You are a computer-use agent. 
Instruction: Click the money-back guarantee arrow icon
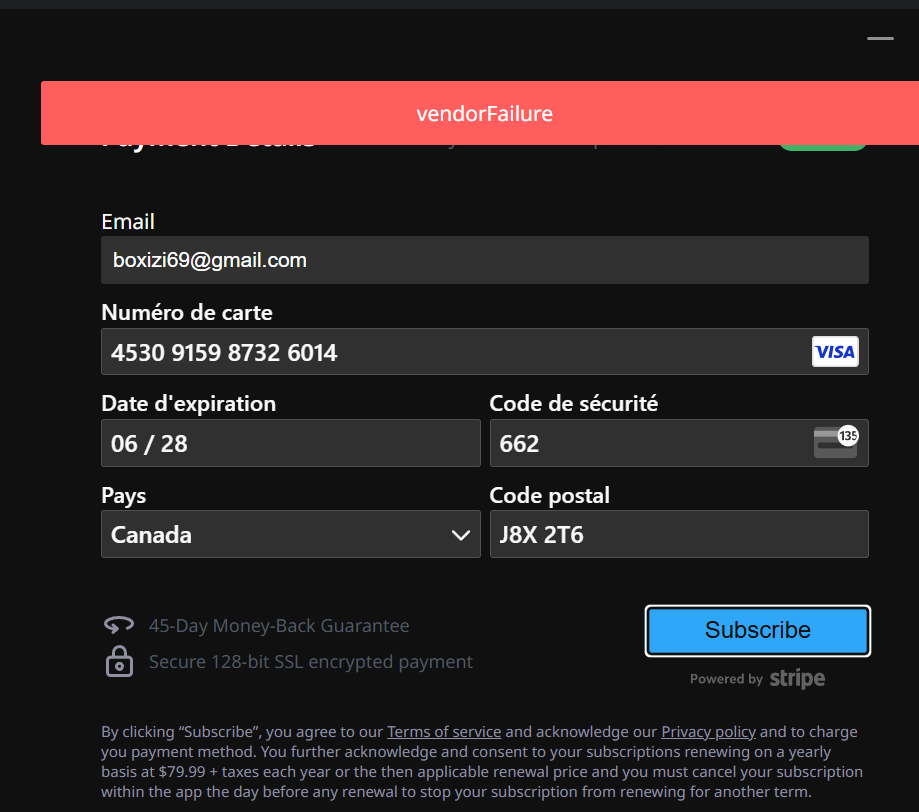coord(119,625)
